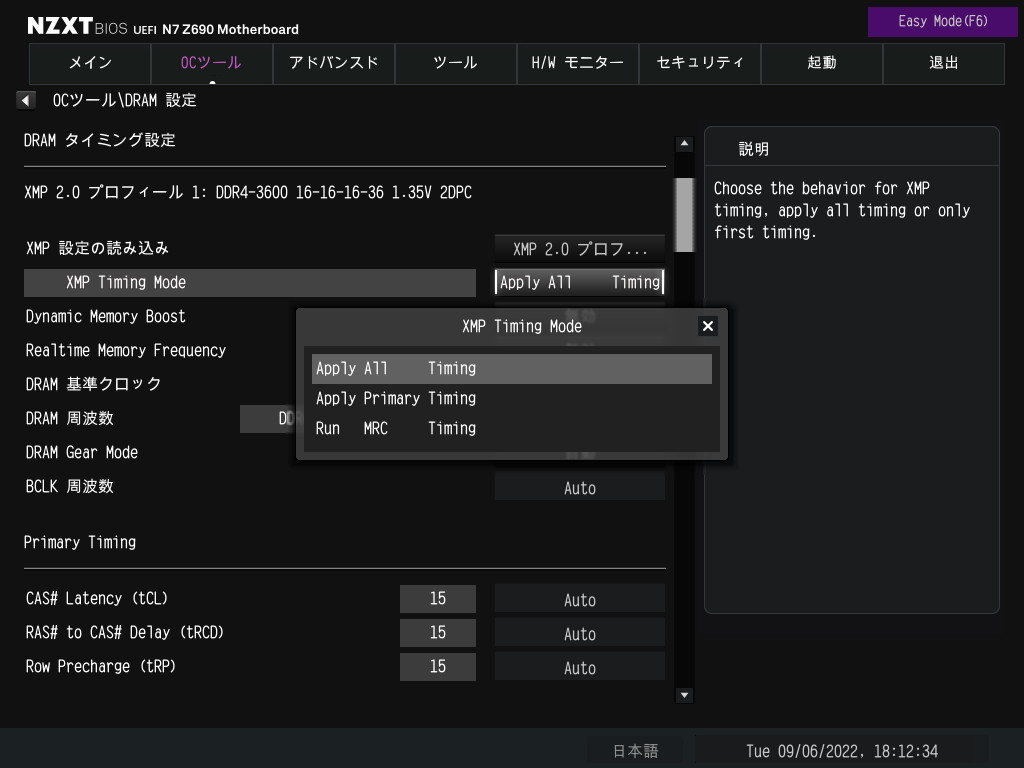
Task: Open the 退出 tab
Action: pyautogui.click(x=944, y=63)
